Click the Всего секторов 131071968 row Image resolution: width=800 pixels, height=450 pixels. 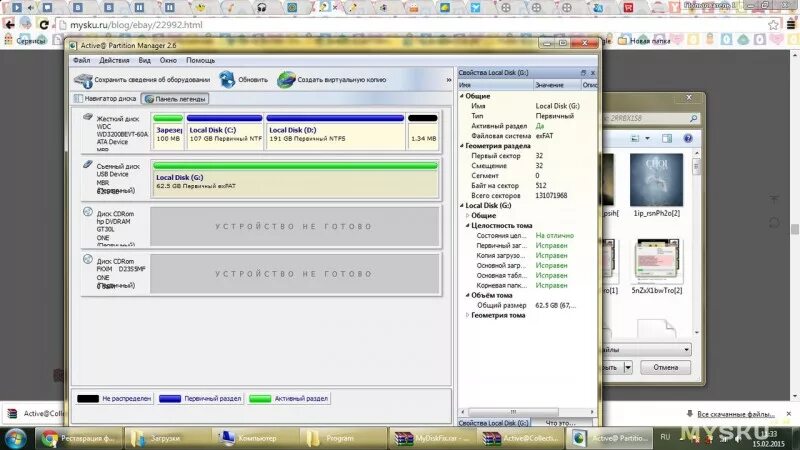click(527, 196)
